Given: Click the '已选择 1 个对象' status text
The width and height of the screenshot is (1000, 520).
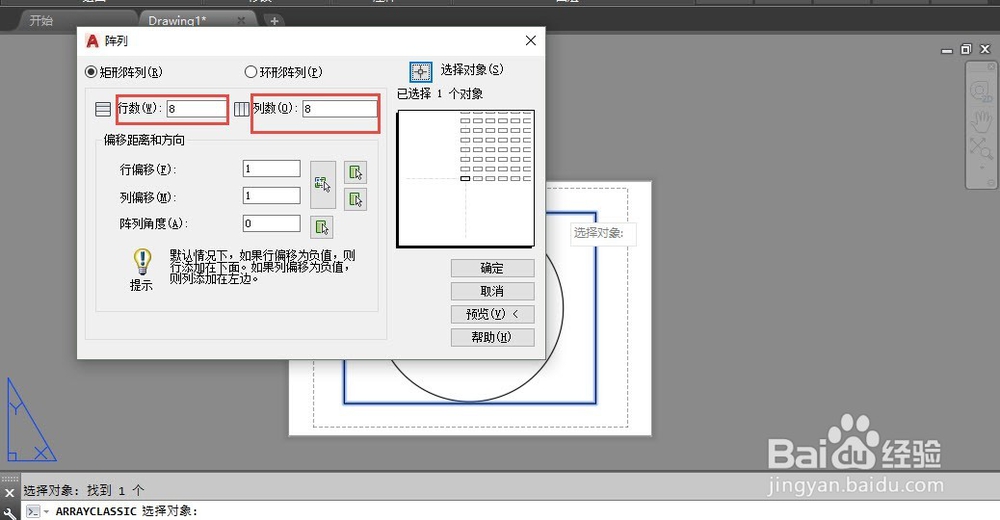Looking at the screenshot, I should pyautogui.click(x=440, y=94).
